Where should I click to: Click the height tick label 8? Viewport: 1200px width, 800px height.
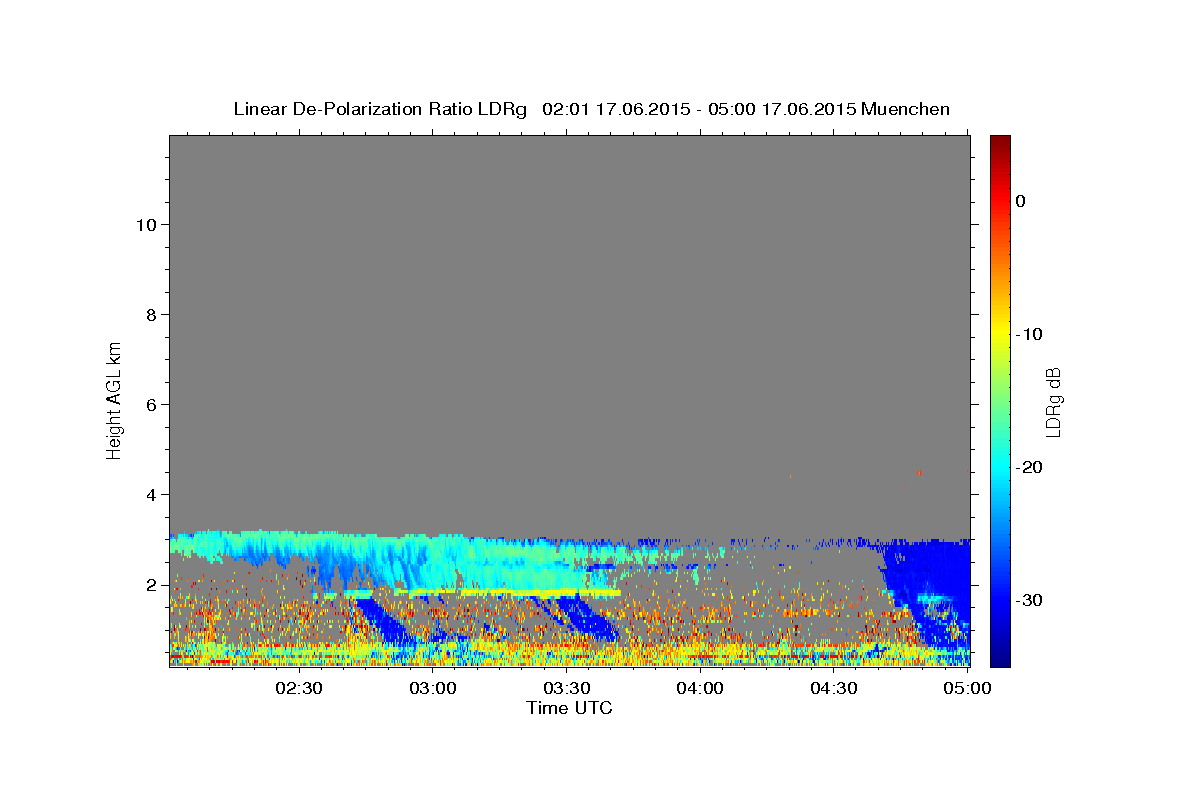[149, 314]
